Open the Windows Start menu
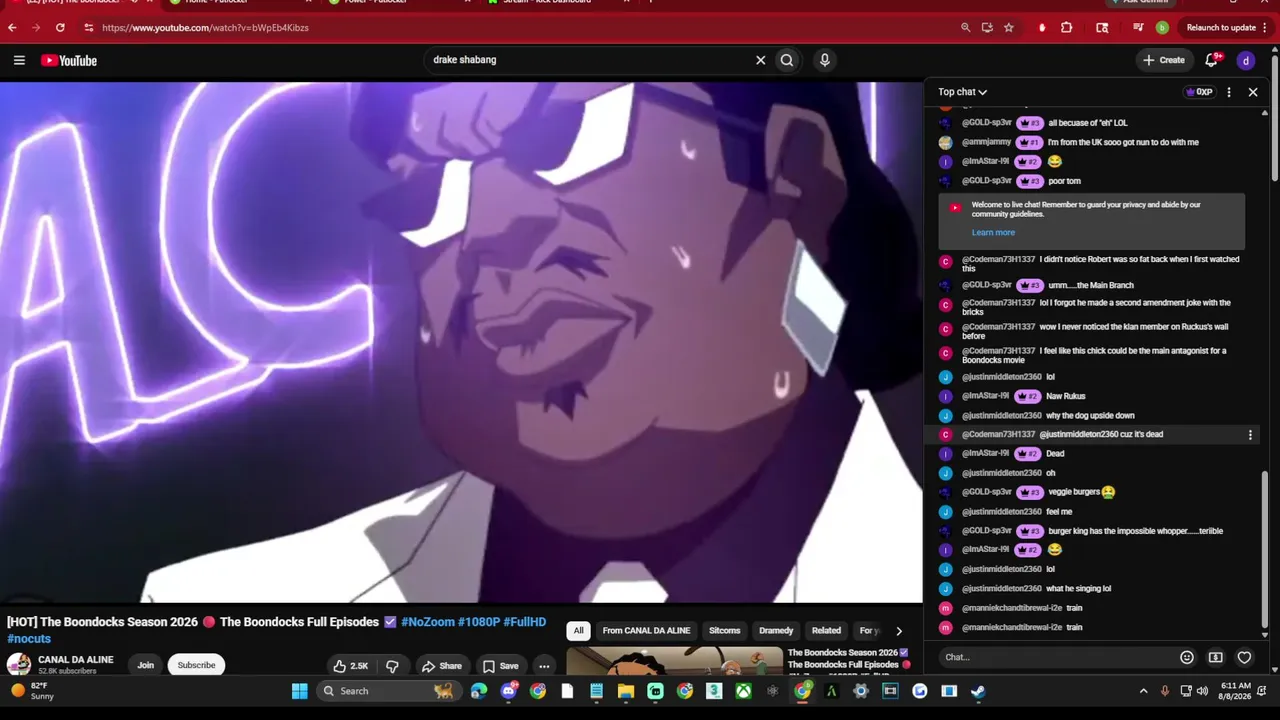Screen dimensions: 1280x720 pos(299,691)
